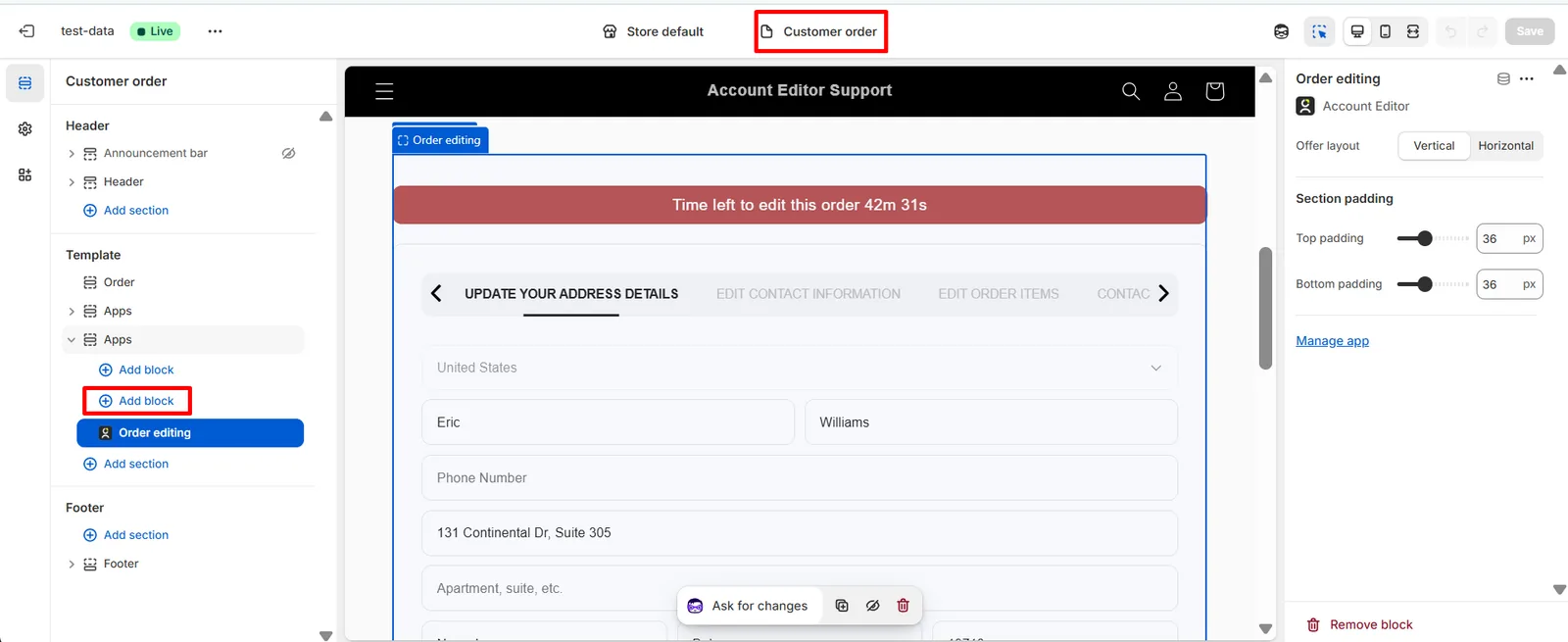Screen dimensions: 1568x642
Task: Click the duplicate block icon in floating toolbar
Action: pyautogui.click(x=842, y=606)
